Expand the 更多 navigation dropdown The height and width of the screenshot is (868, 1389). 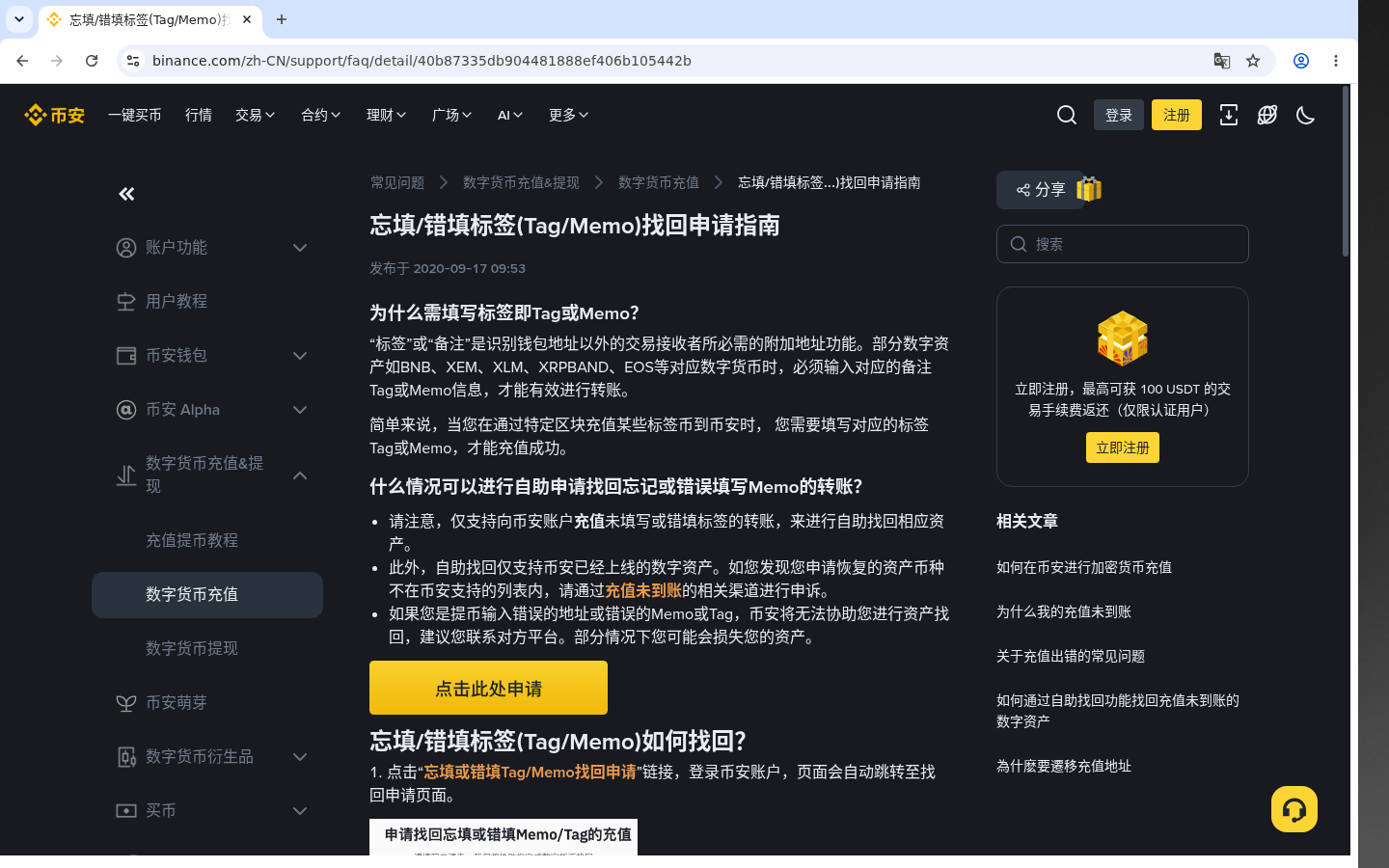(569, 115)
